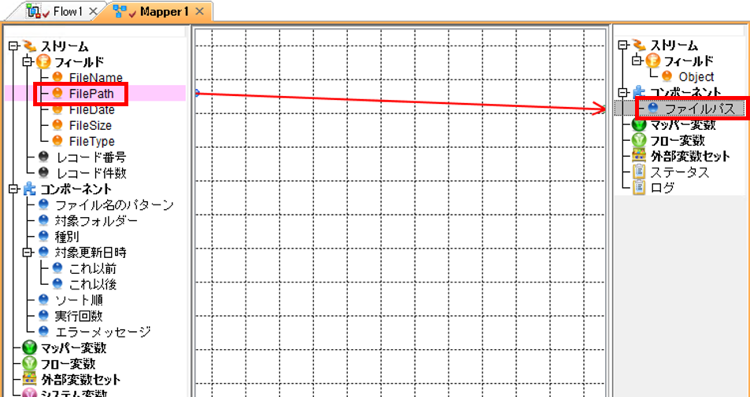The image size is (750, 397).
Task: Select ファイル名のパターン property
Action: coord(114,205)
